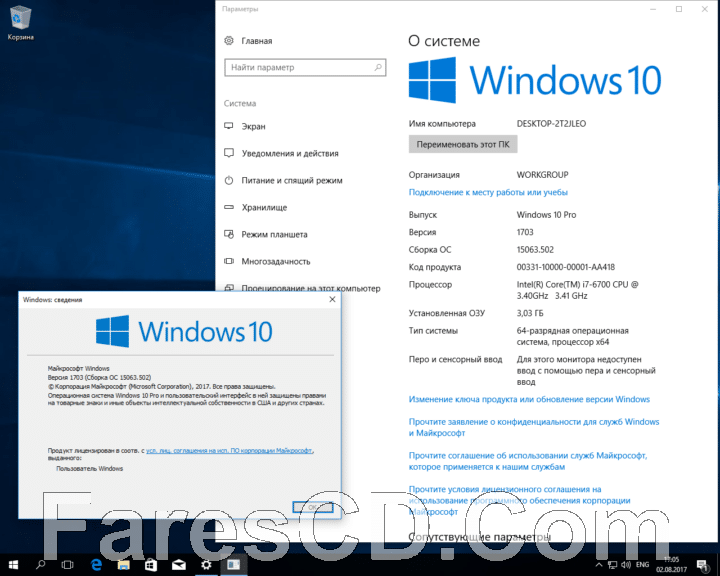Click the volume speaker tray icon
Viewport: 720px width, 576px height.
(x=626, y=565)
